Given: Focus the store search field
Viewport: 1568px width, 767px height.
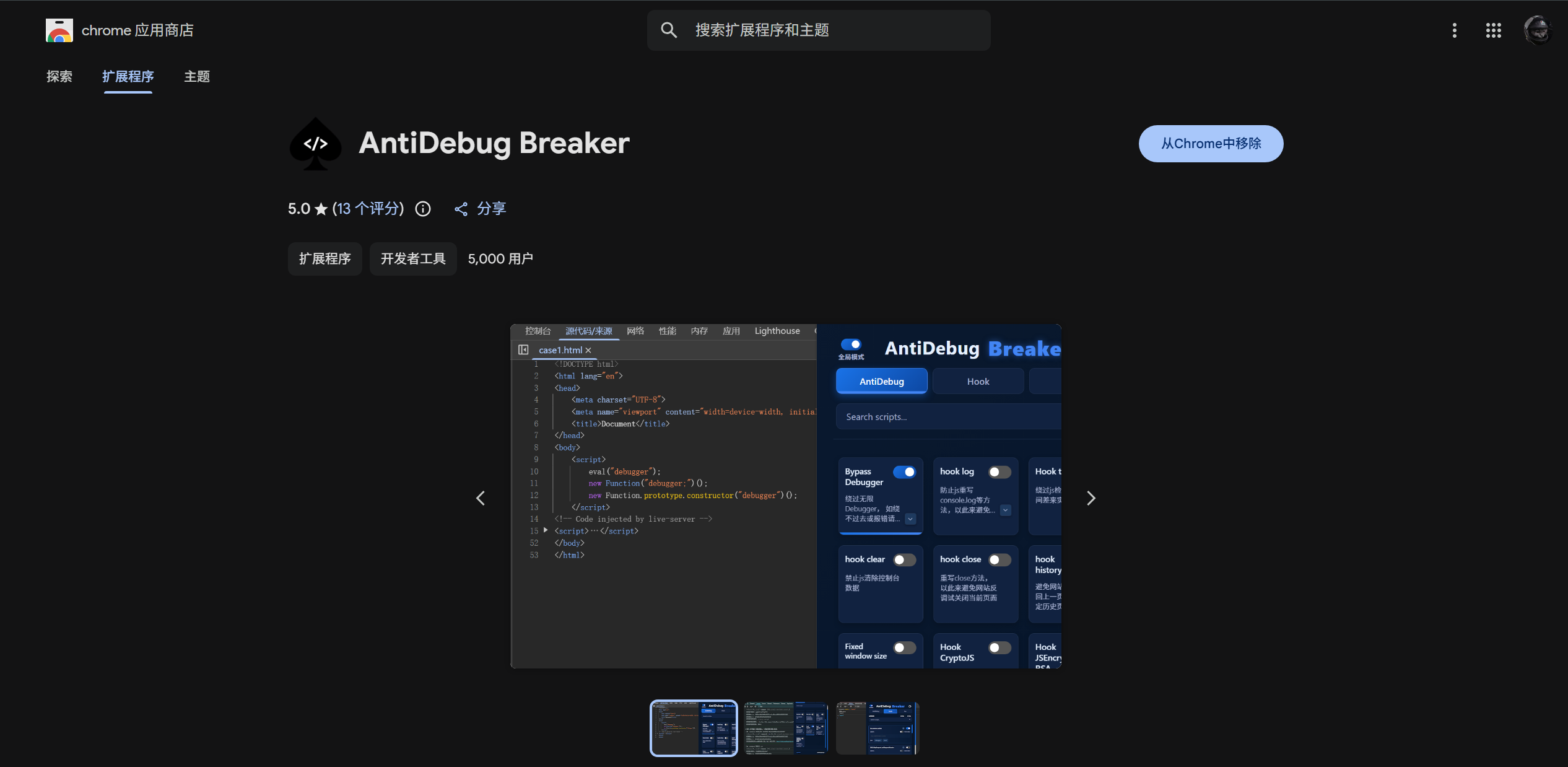Looking at the screenshot, I should click(819, 30).
